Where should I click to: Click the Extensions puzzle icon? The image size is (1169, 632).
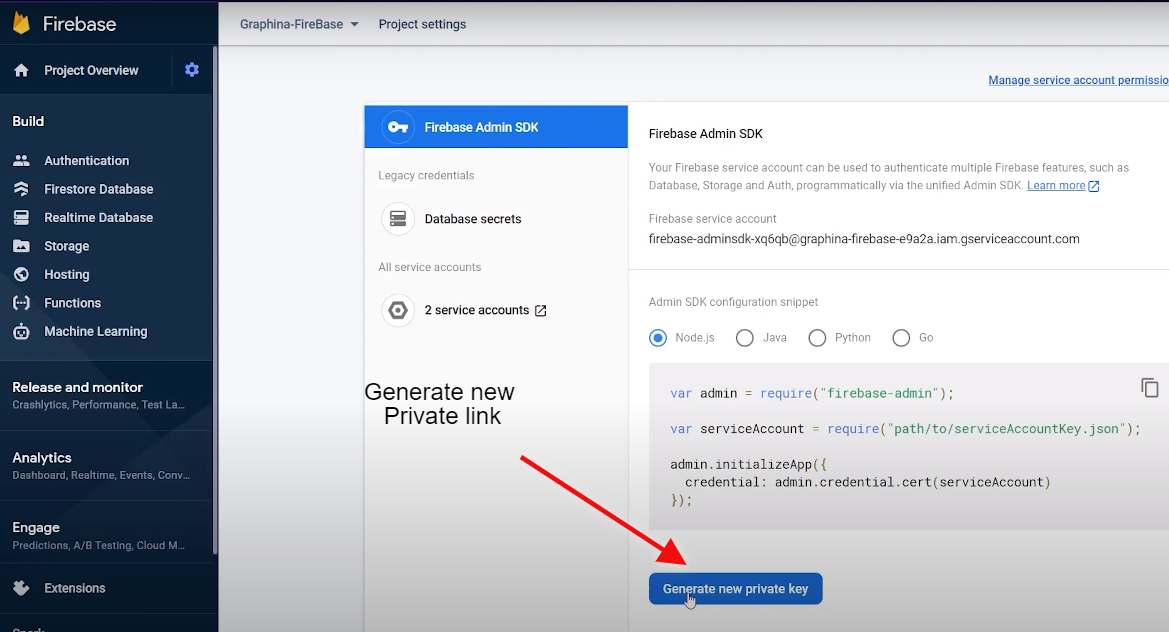(22, 588)
